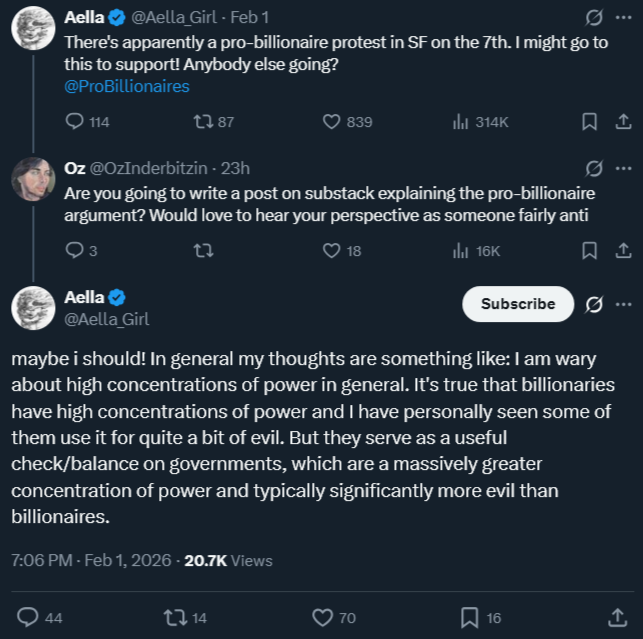Image resolution: width=643 pixels, height=639 pixels.
Task: Repost Oz's reply tweet
Action: 204,251
